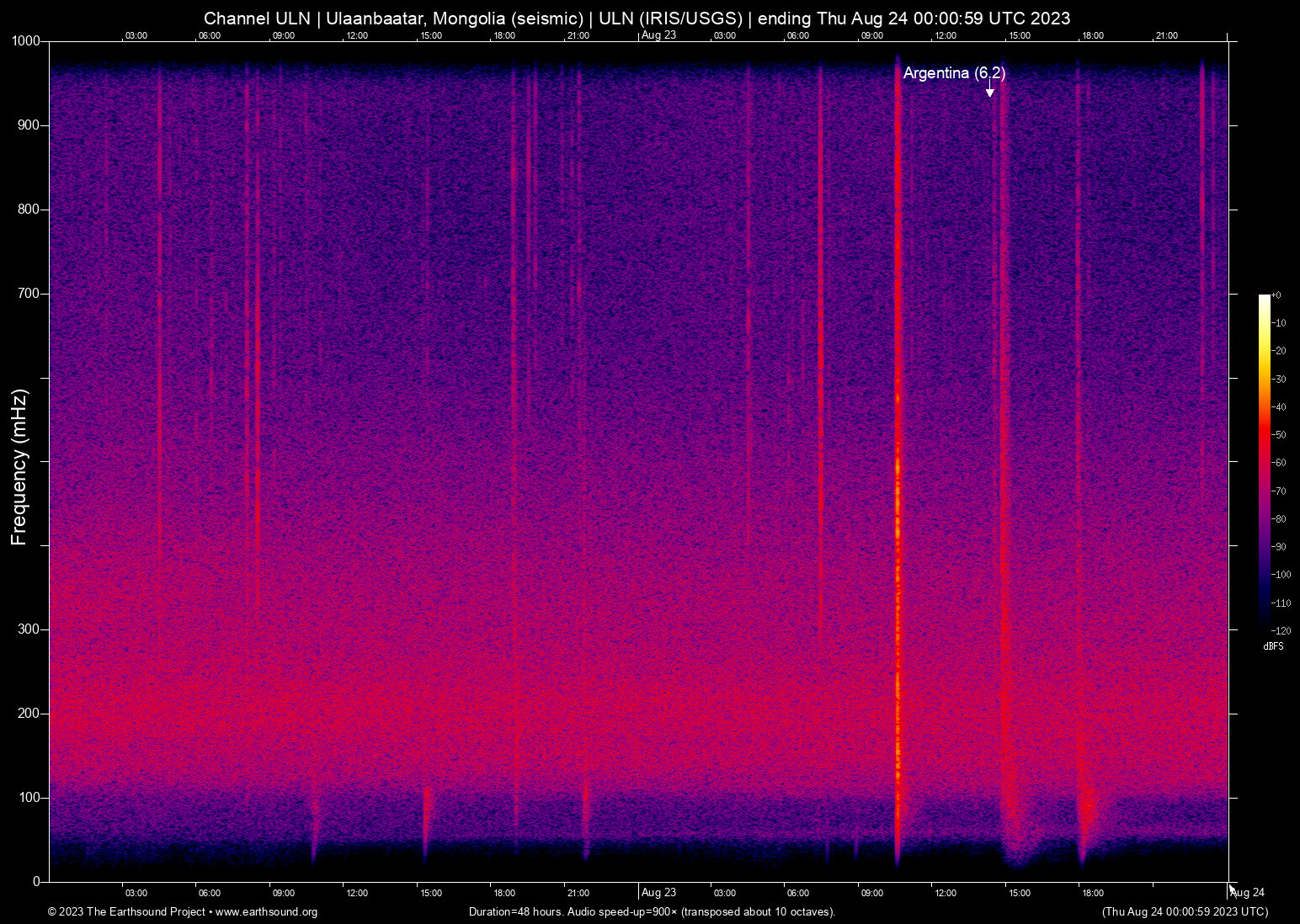1300x924 pixels.
Task: Click the dBFS color scale bar
Action: coord(1264,461)
